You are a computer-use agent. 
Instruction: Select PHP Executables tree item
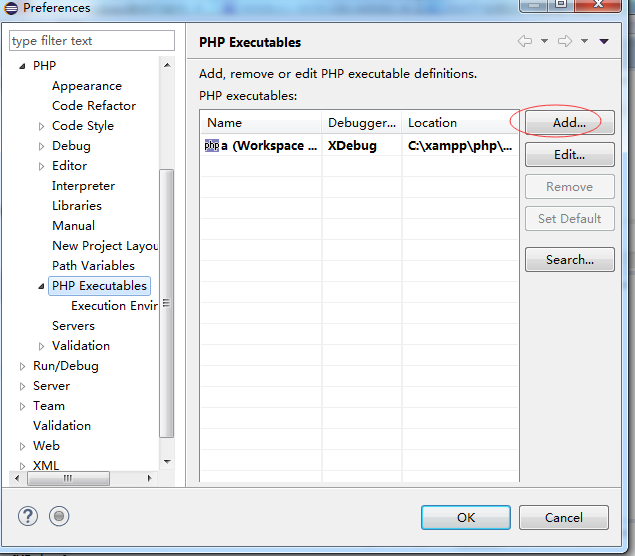pos(99,286)
